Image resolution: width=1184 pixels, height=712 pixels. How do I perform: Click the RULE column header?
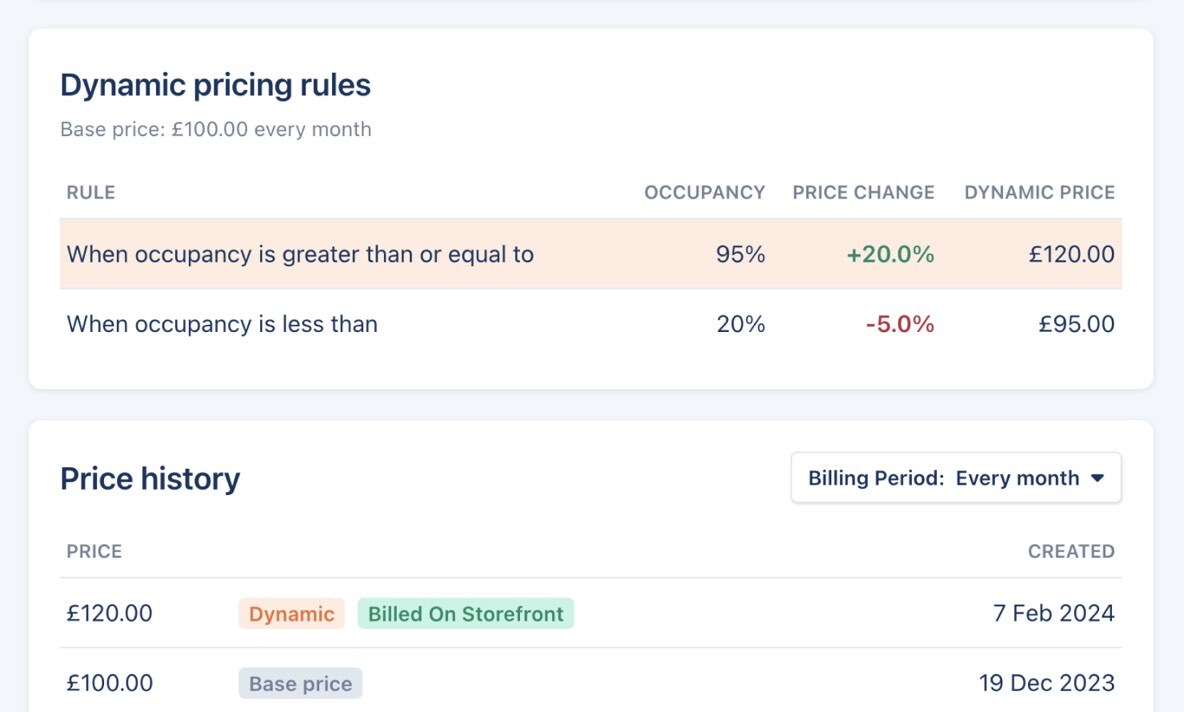click(91, 192)
